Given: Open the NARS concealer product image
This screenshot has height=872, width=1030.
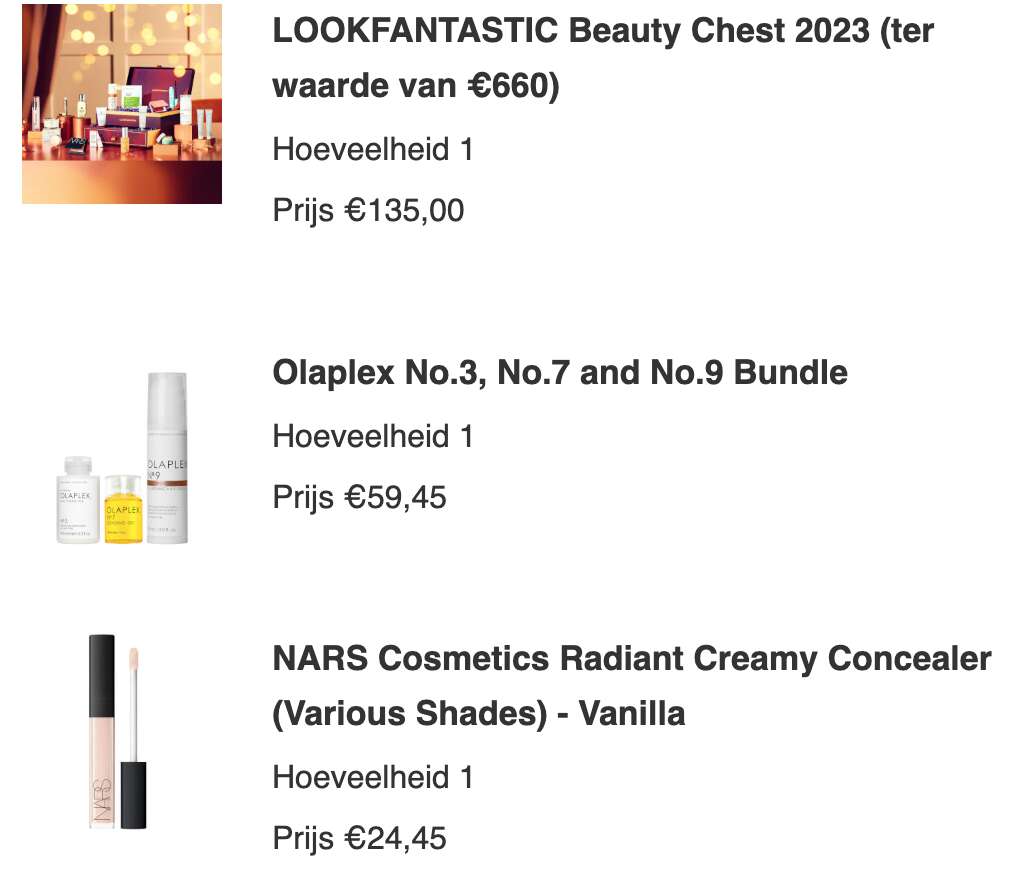Looking at the screenshot, I should click(118, 731).
